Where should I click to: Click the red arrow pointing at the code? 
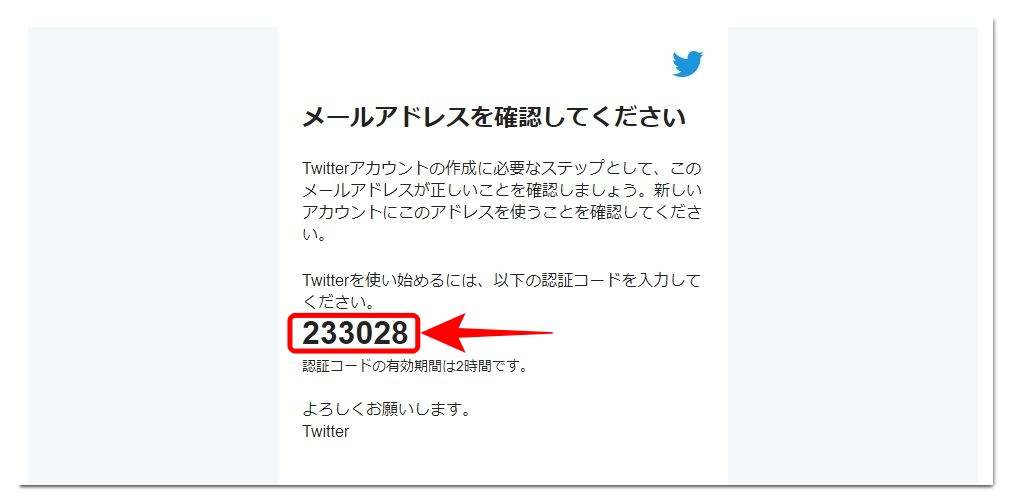tap(487, 333)
